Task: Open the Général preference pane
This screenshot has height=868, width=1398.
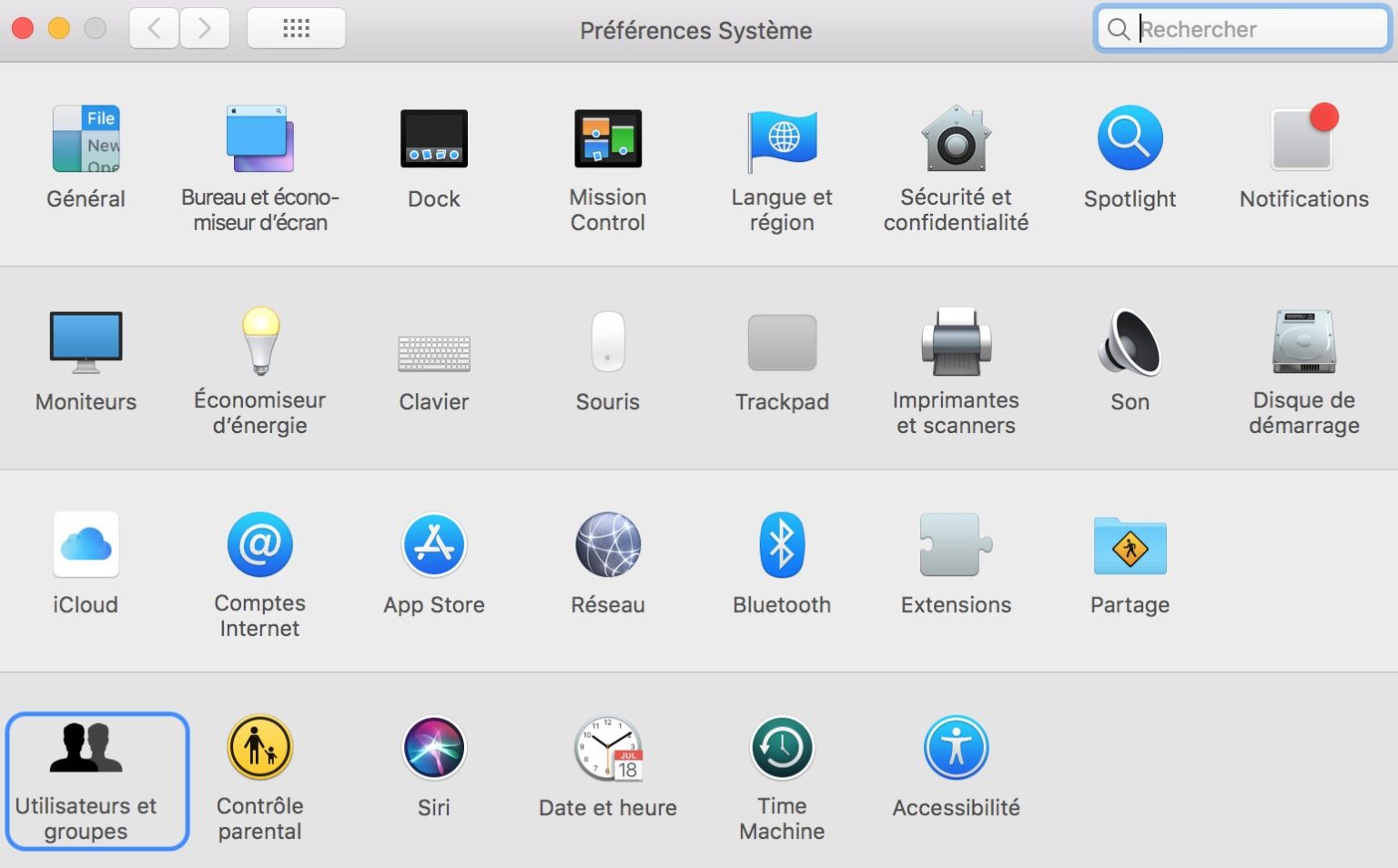Action: point(86,156)
